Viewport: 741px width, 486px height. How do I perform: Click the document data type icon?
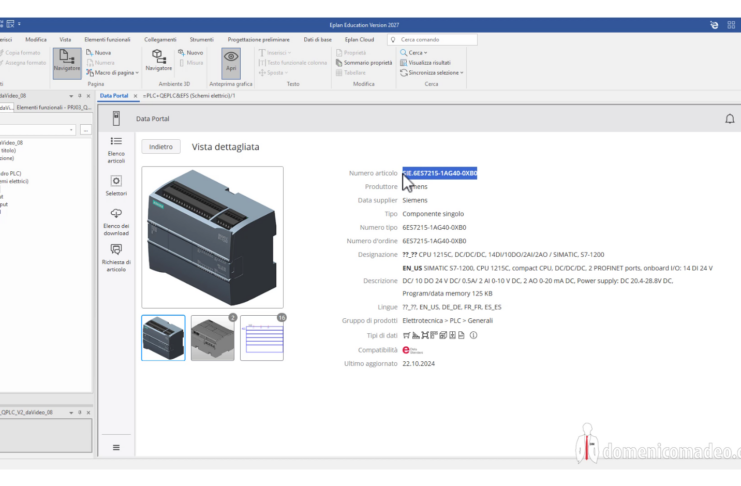461,335
